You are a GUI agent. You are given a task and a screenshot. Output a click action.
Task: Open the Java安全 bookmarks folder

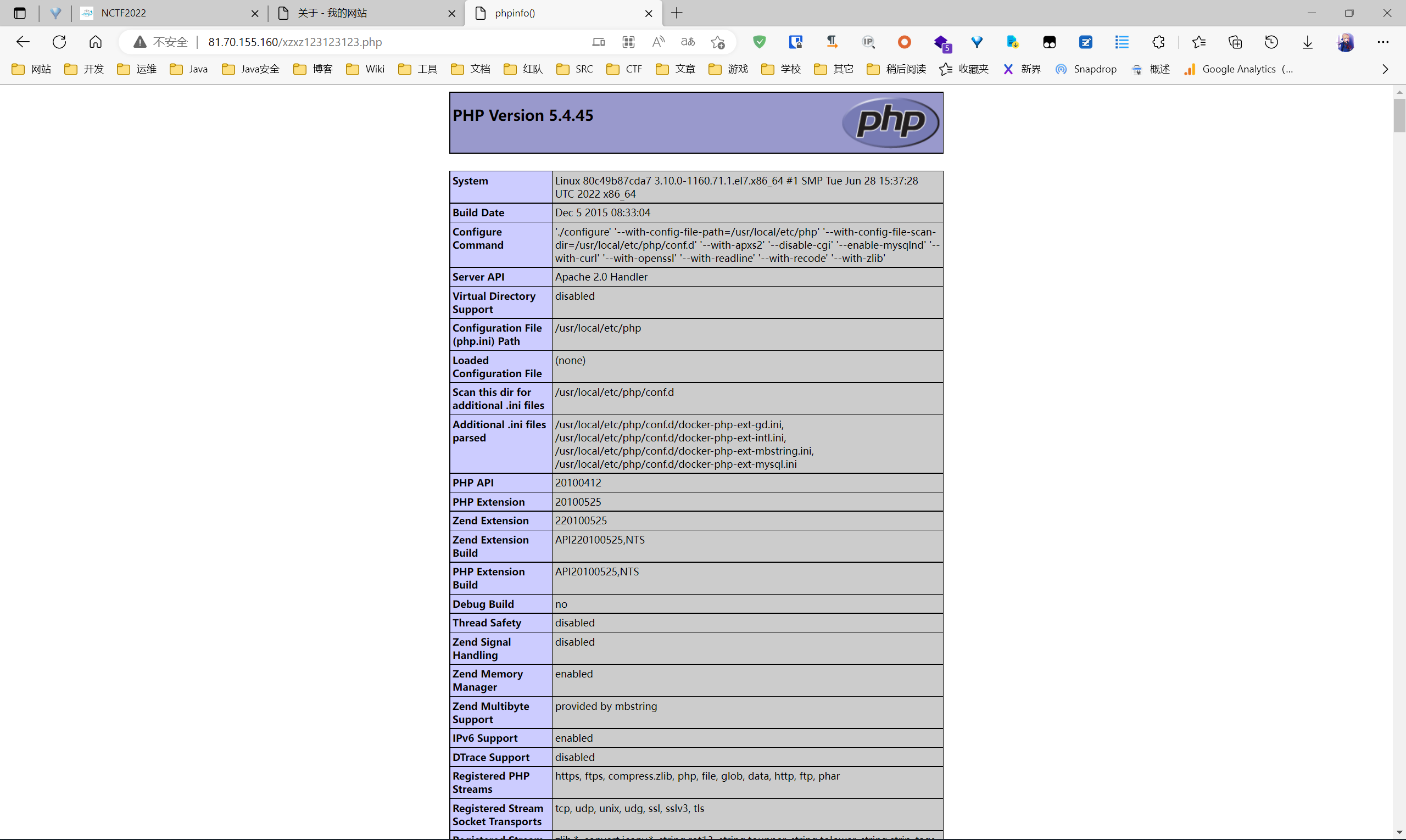251,69
